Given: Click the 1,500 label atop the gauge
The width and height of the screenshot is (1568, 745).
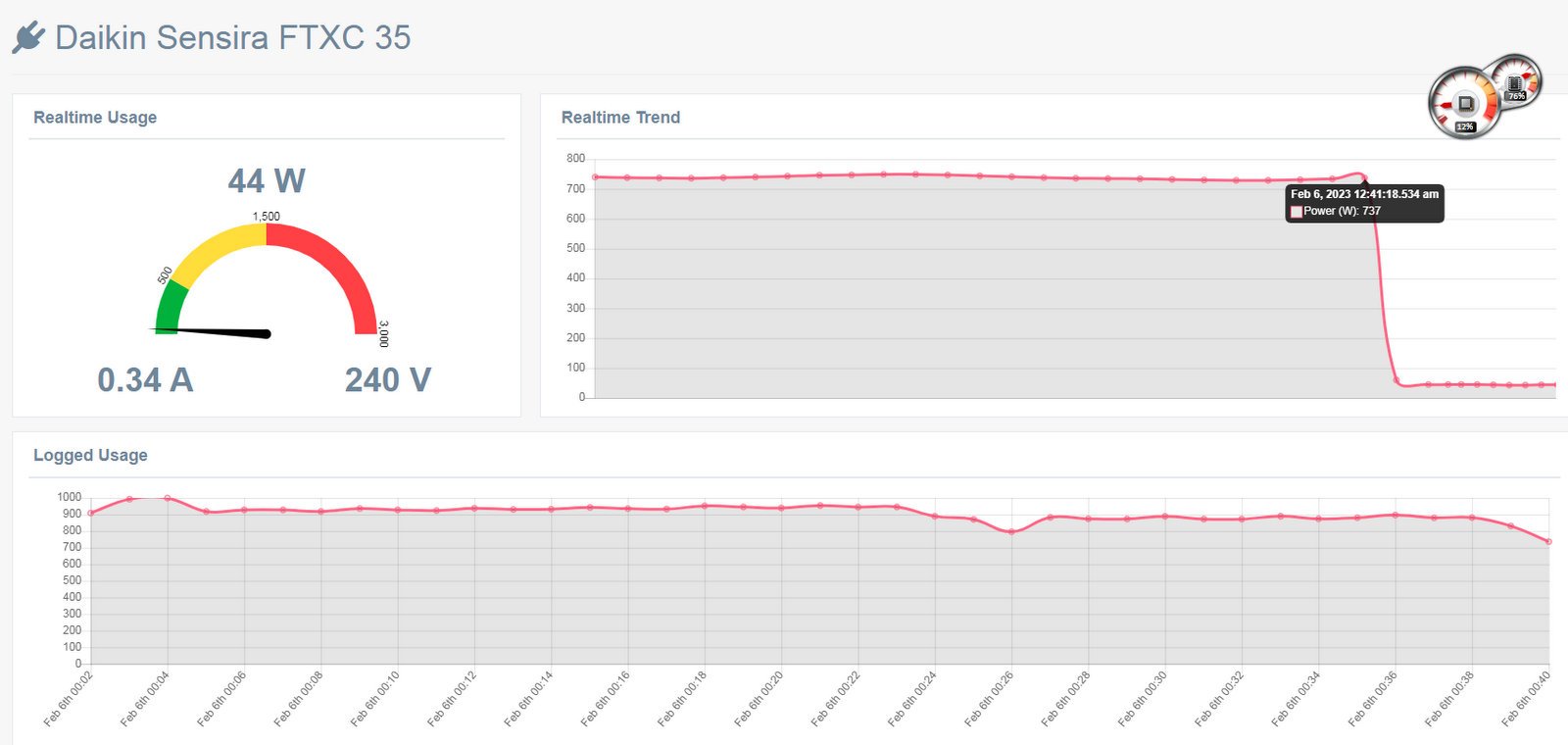Looking at the screenshot, I should point(267,216).
